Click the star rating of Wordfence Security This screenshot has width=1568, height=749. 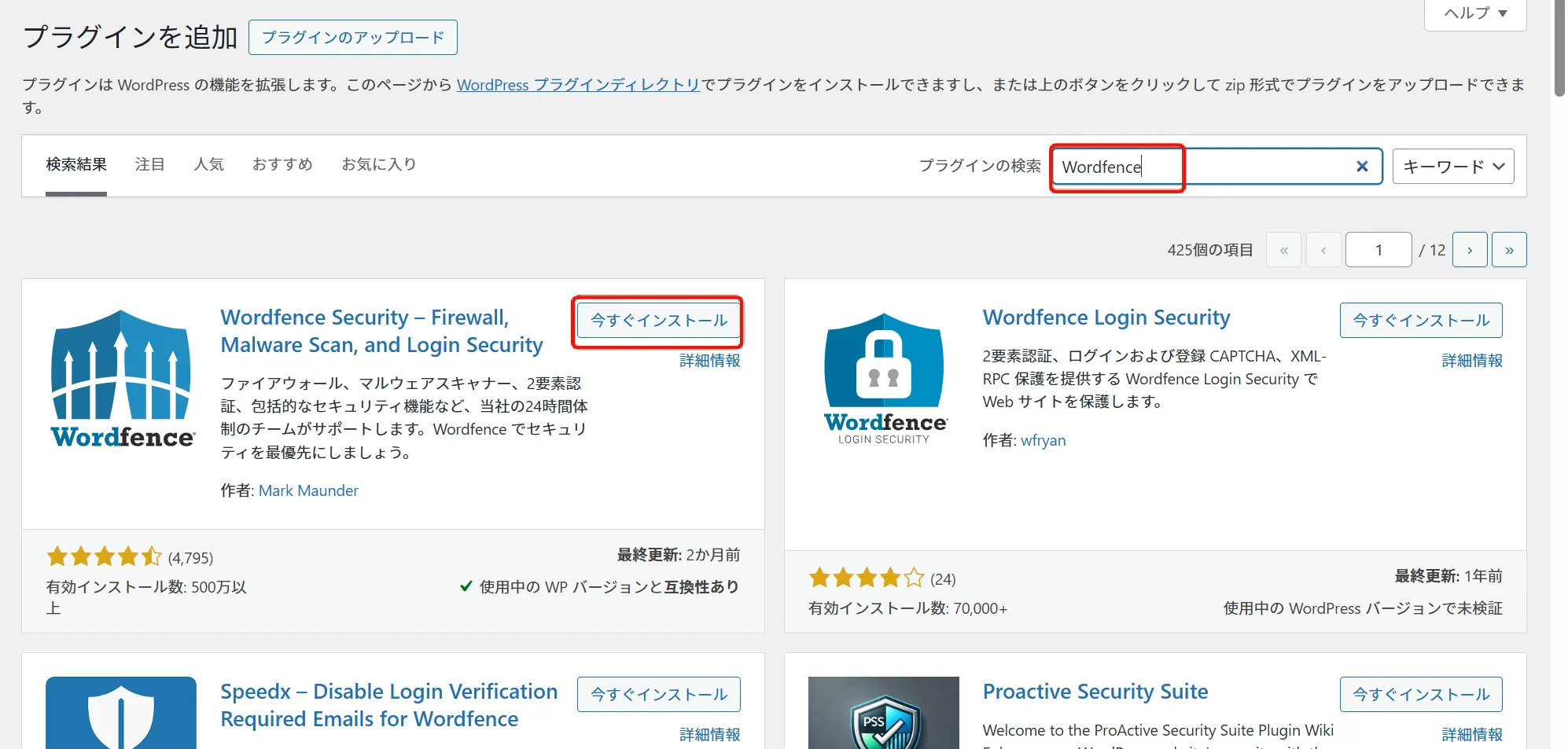(x=103, y=556)
